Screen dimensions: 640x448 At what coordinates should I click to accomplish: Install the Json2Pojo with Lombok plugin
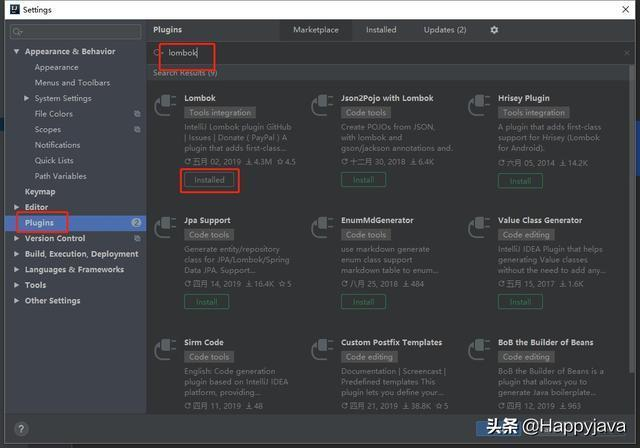tap(363, 180)
